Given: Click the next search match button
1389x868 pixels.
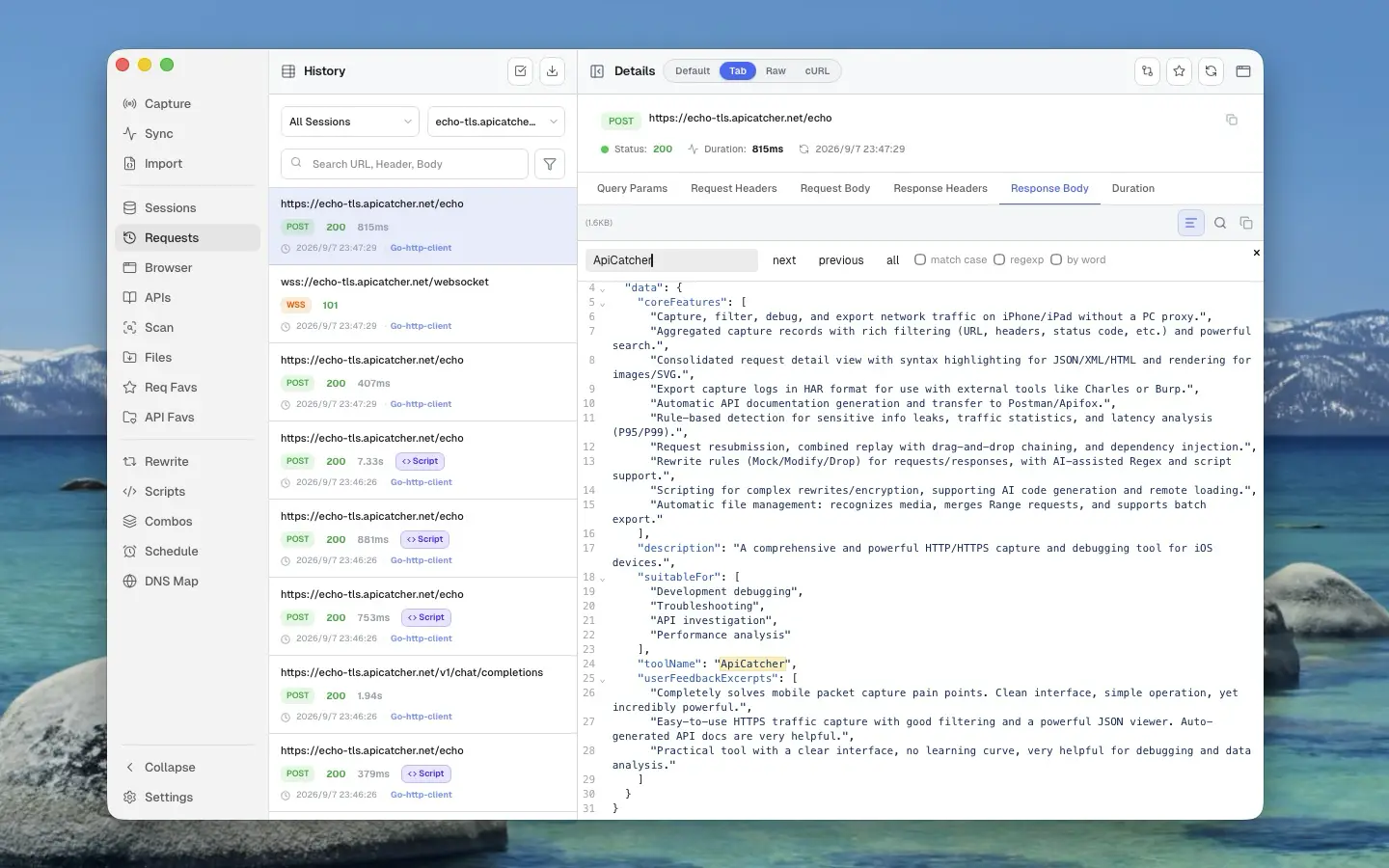Looking at the screenshot, I should tap(784, 260).
